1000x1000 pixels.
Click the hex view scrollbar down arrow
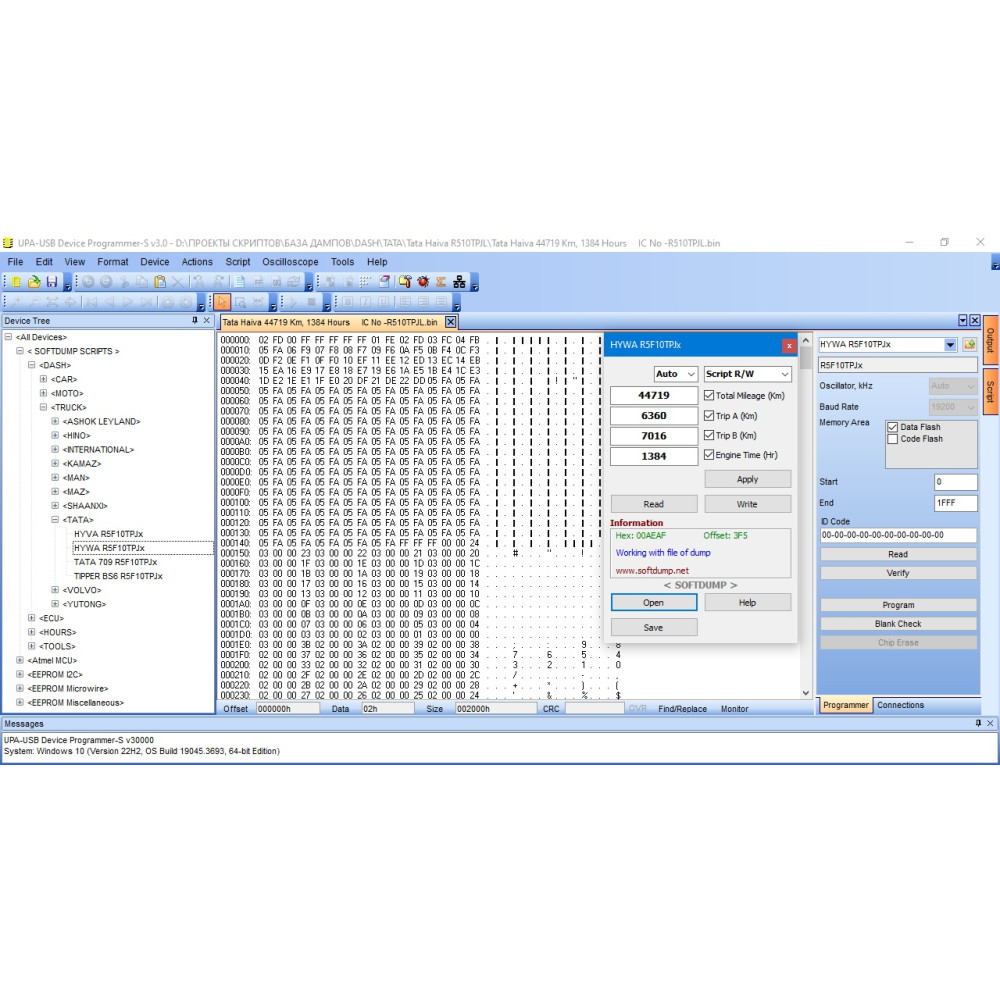click(805, 693)
